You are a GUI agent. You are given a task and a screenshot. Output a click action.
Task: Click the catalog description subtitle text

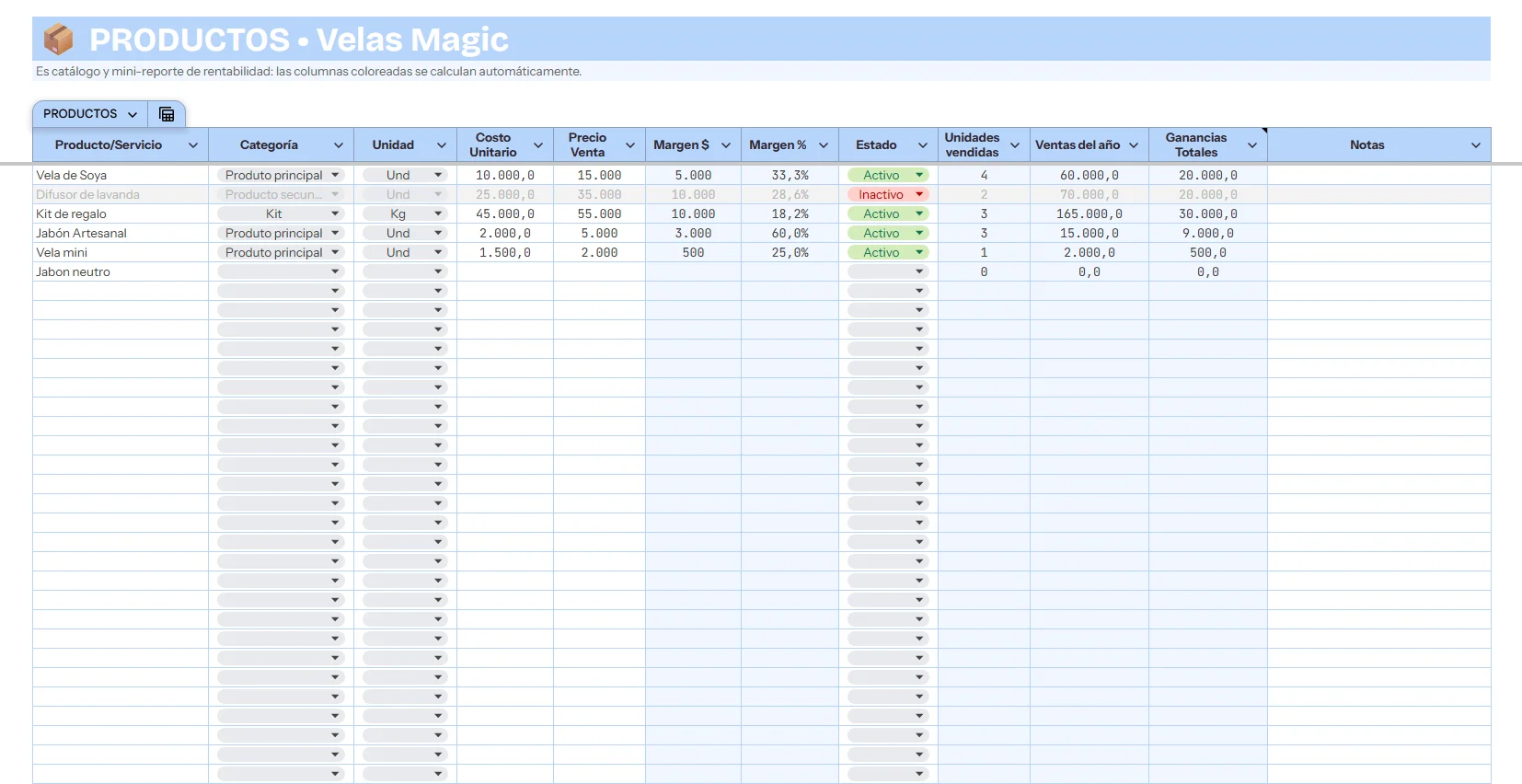(308, 72)
